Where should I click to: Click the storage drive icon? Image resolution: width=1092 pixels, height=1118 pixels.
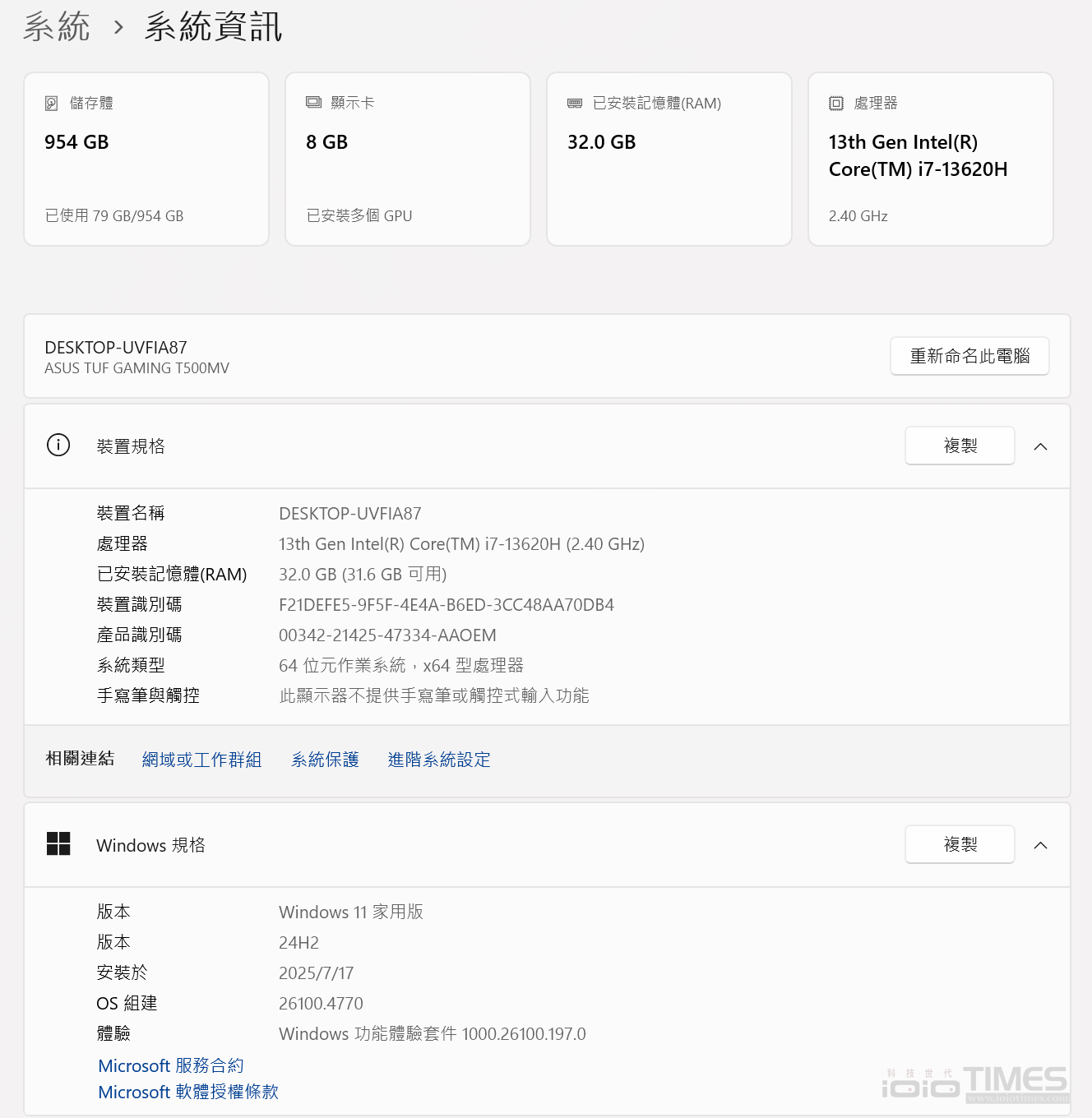tap(52, 104)
